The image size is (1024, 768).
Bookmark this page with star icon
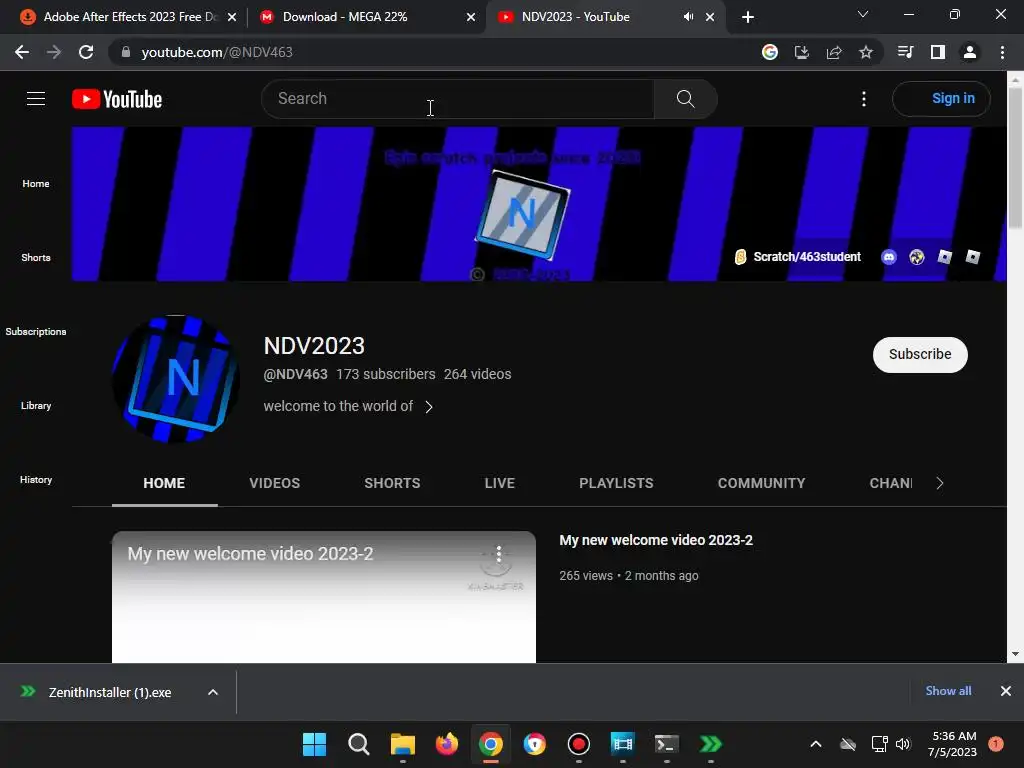pos(865,52)
